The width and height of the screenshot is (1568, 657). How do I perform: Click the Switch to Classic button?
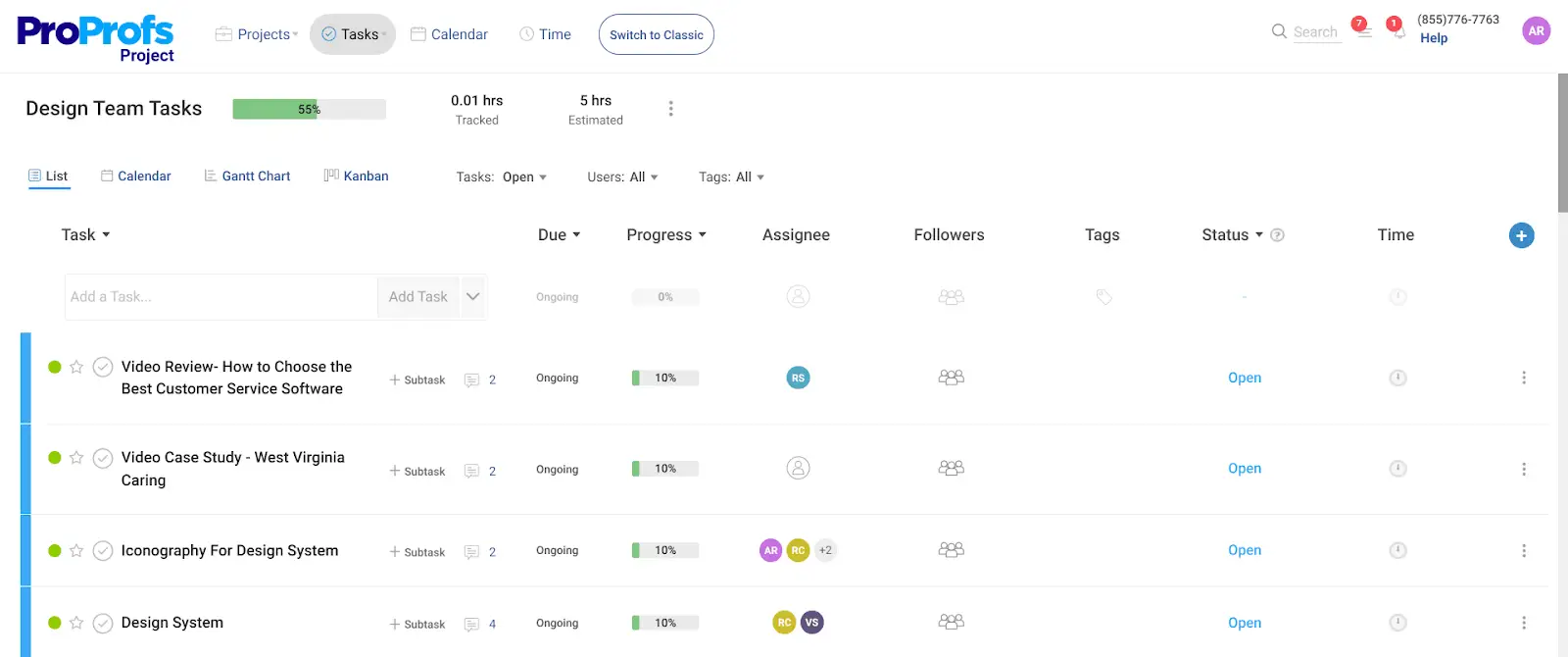[x=656, y=34]
